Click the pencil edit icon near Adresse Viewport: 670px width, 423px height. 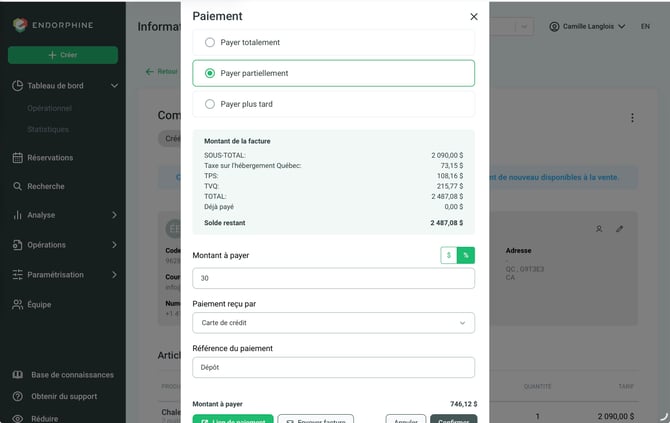[620, 229]
